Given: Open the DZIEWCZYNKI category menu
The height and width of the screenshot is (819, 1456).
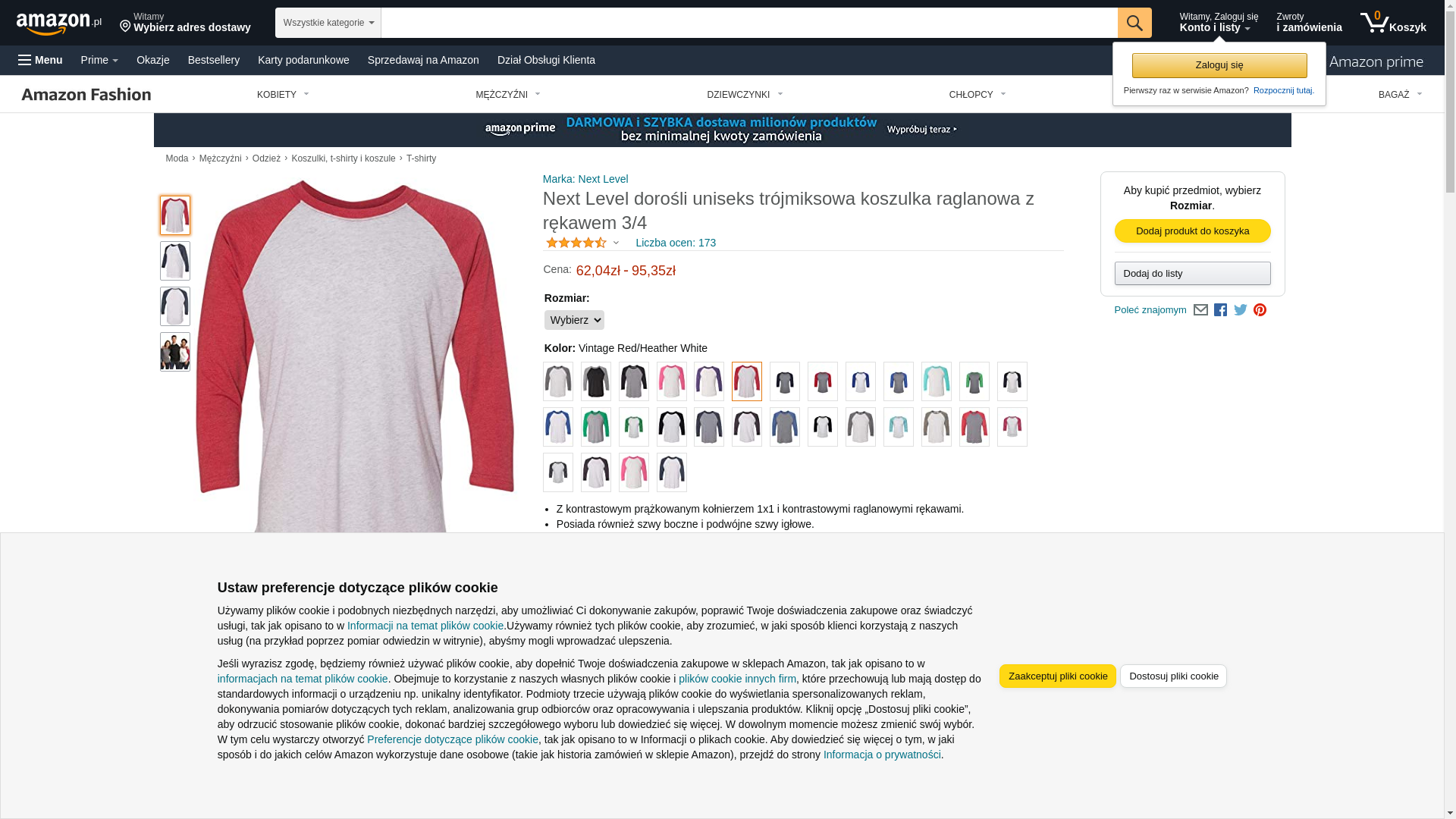Looking at the screenshot, I should tap(745, 95).
